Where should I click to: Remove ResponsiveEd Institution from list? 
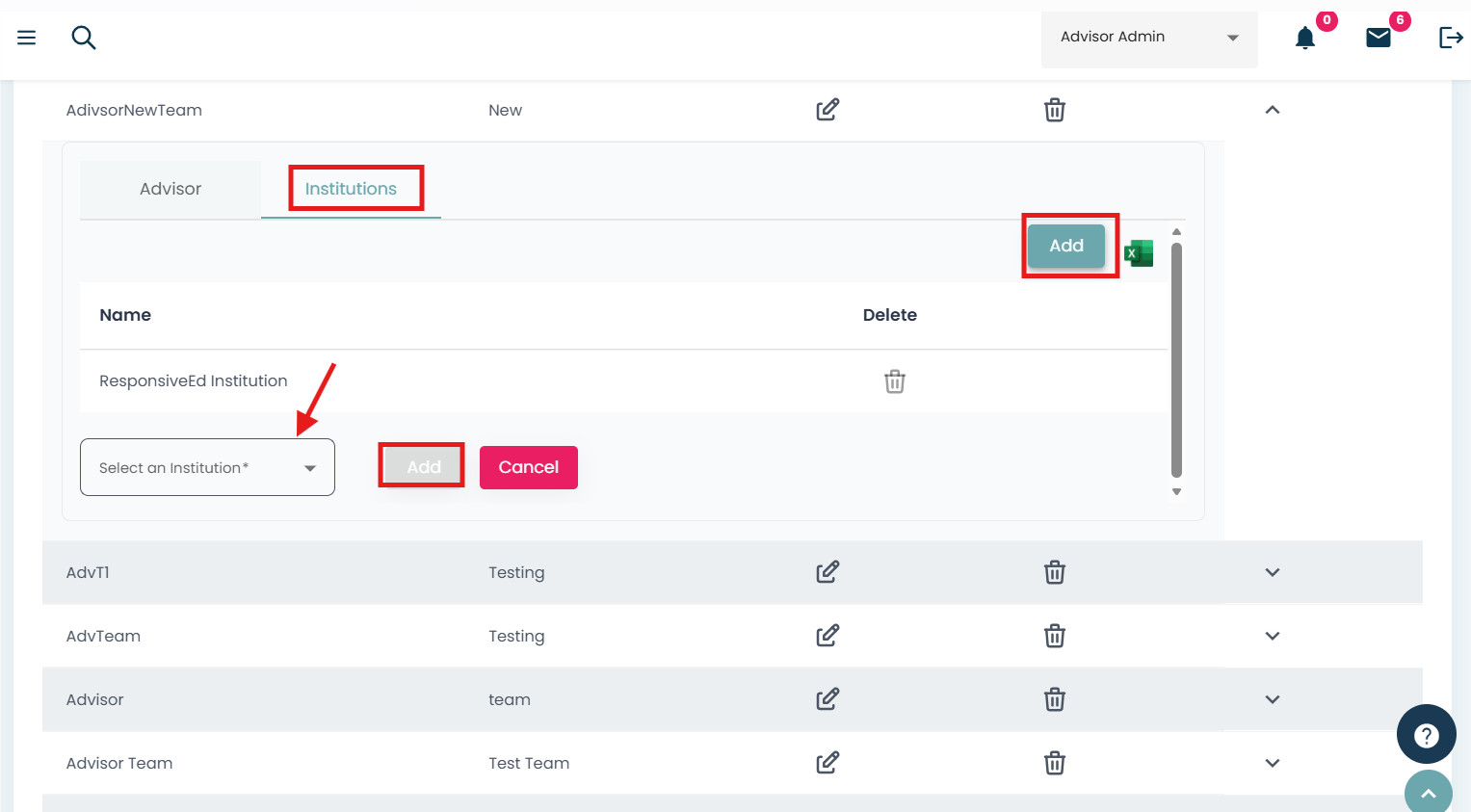point(894,381)
